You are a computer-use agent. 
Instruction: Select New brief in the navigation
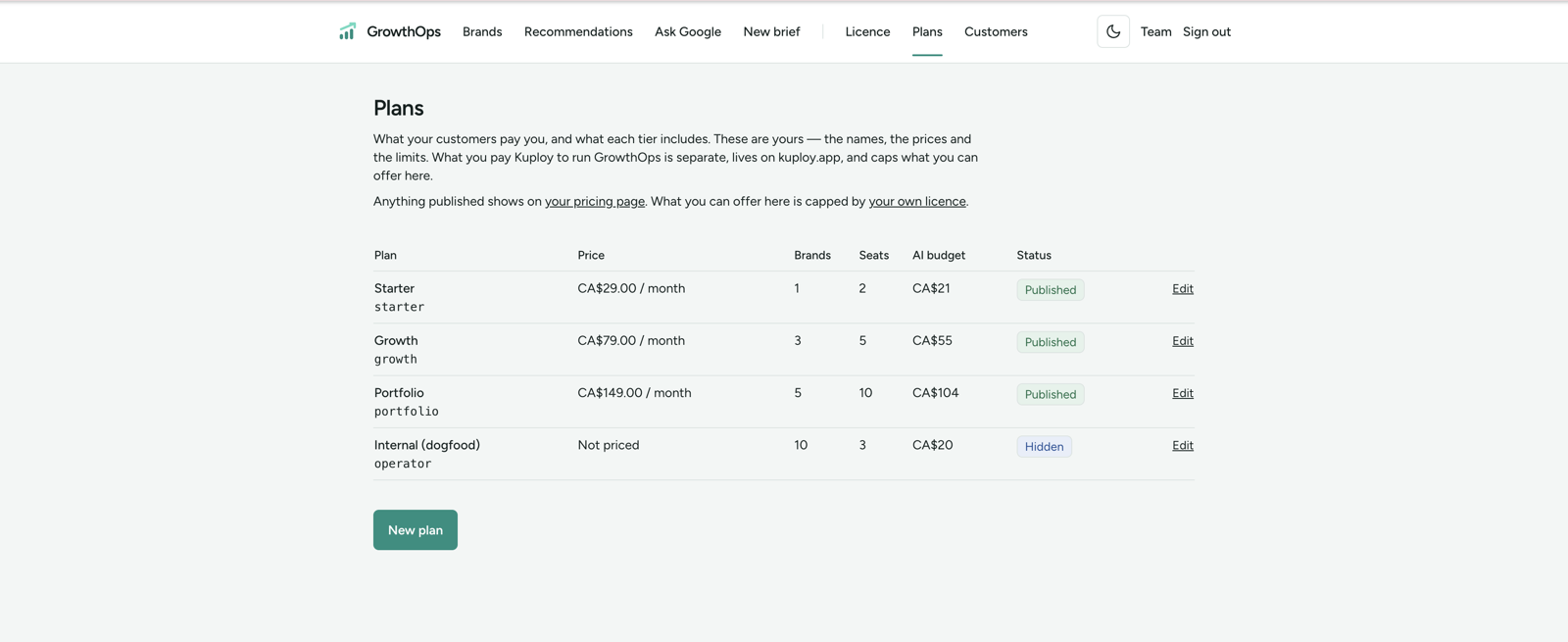[x=771, y=31]
